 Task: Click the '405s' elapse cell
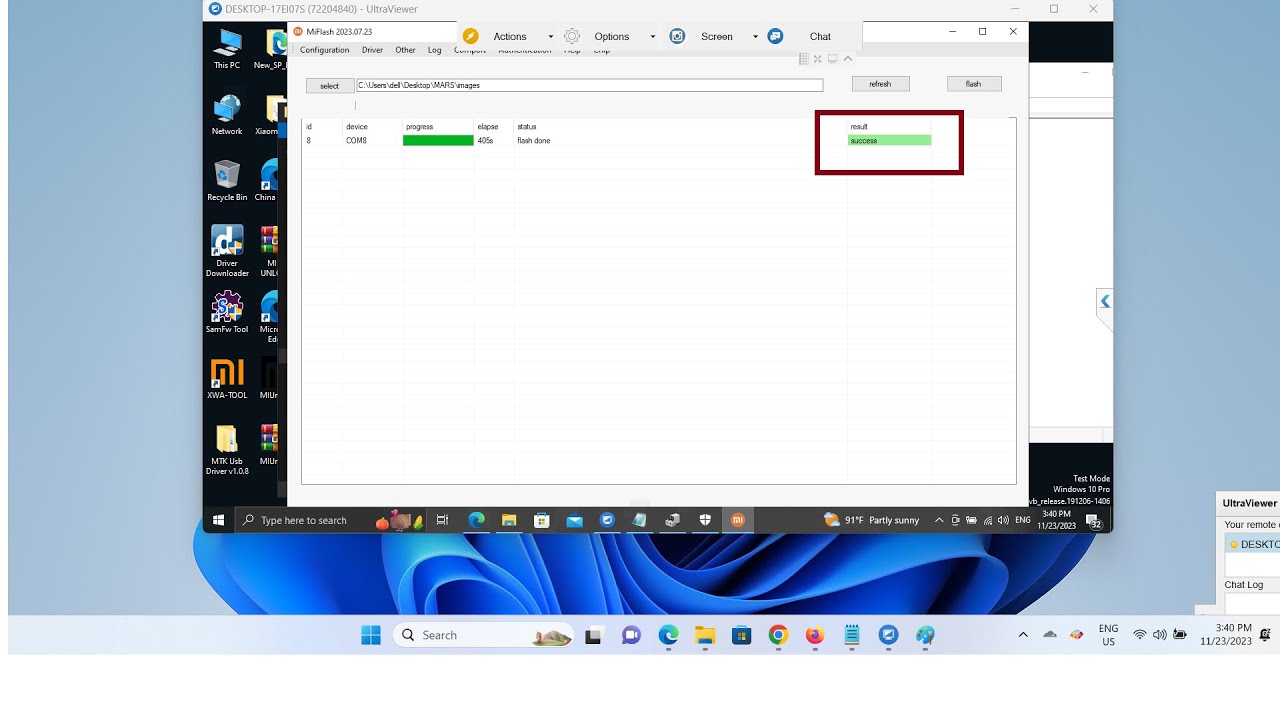[x=485, y=141]
